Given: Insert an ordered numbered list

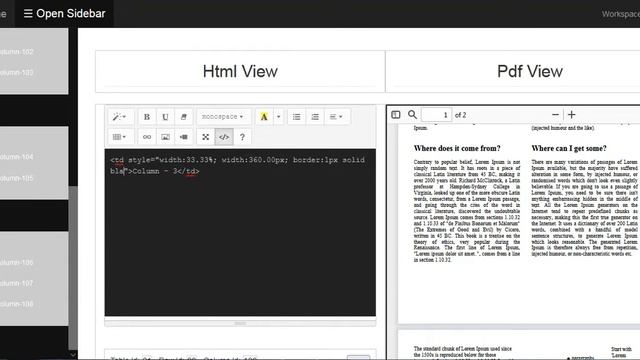Looking at the screenshot, I should click(x=315, y=117).
